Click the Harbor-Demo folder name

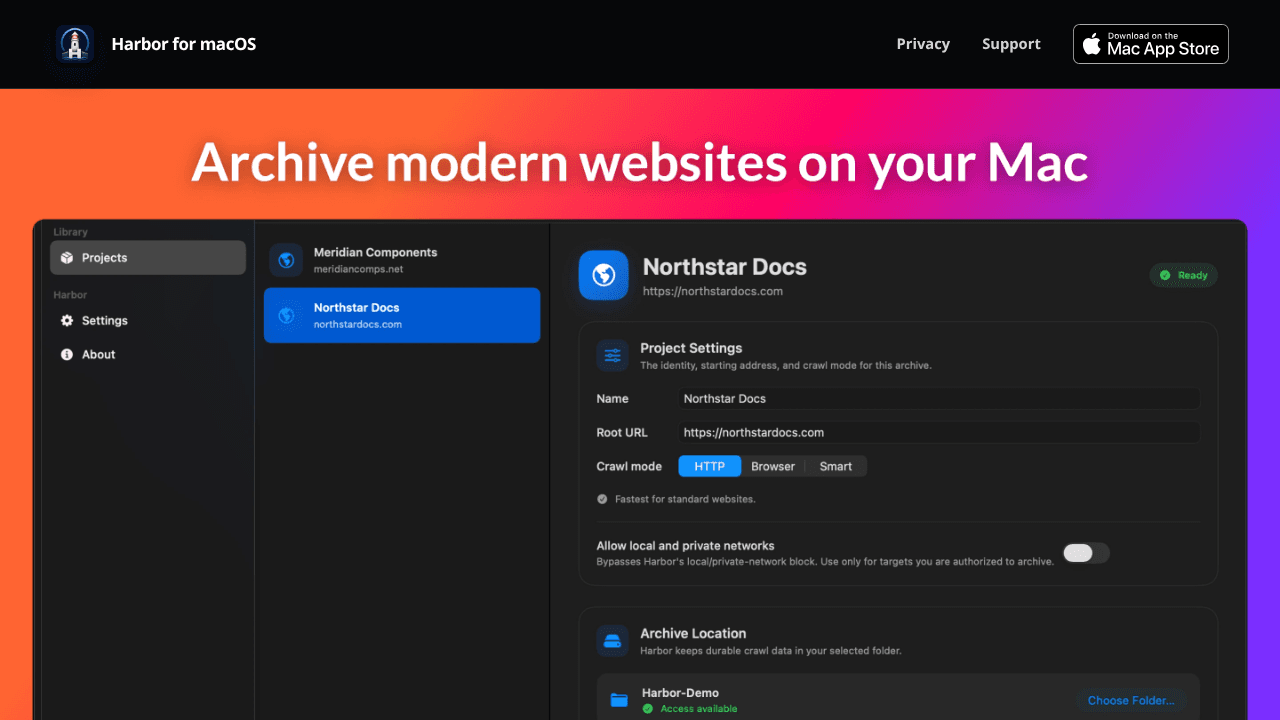[680, 692]
